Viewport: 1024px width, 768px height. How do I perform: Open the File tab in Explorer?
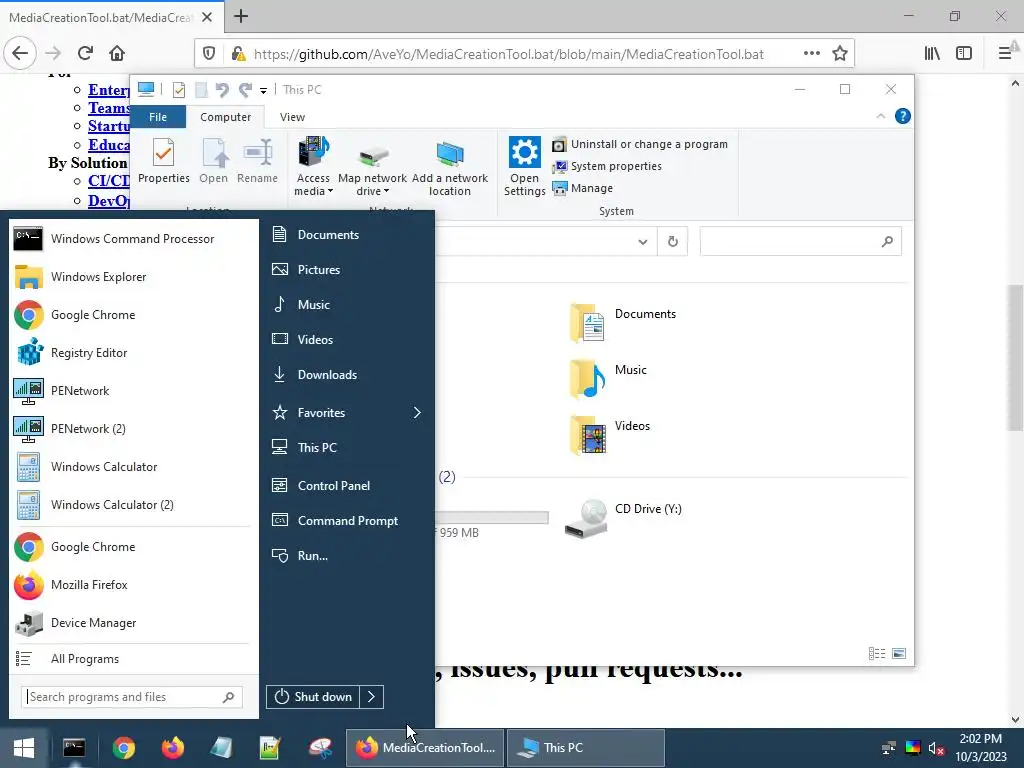[x=158, y=117]
